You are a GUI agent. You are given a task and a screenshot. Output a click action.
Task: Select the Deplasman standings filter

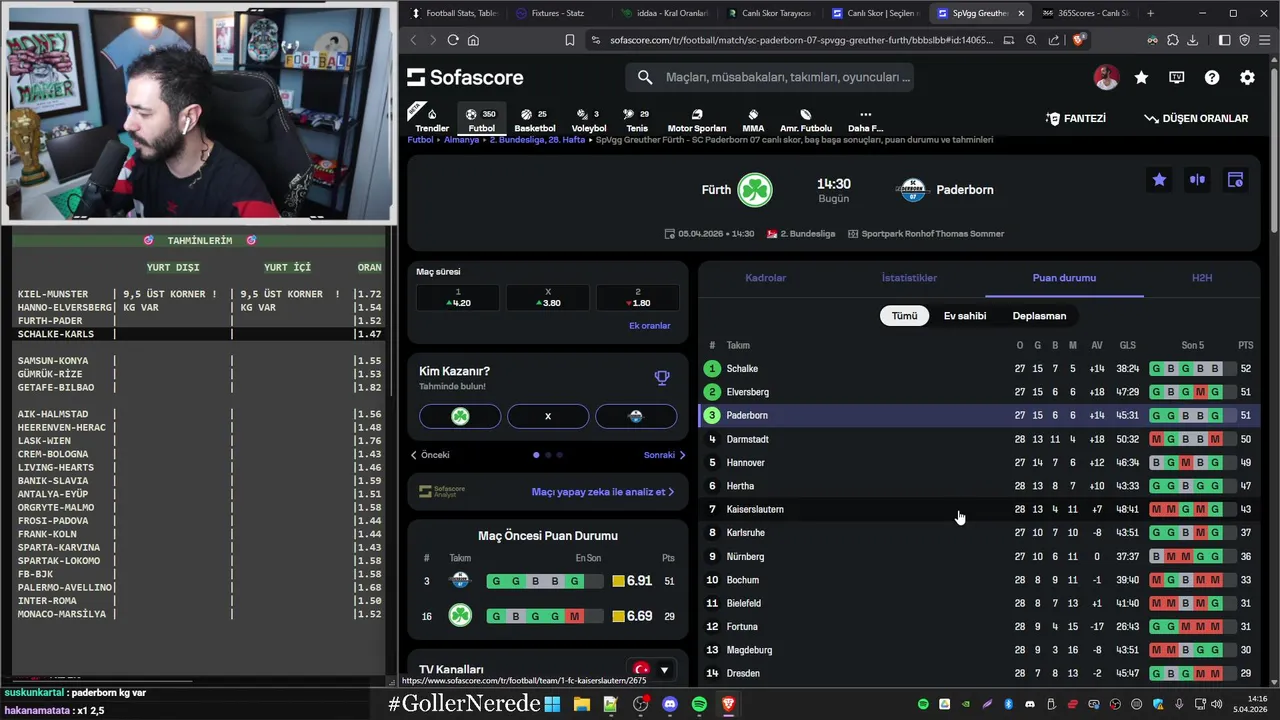click(x=1039, y=316)
